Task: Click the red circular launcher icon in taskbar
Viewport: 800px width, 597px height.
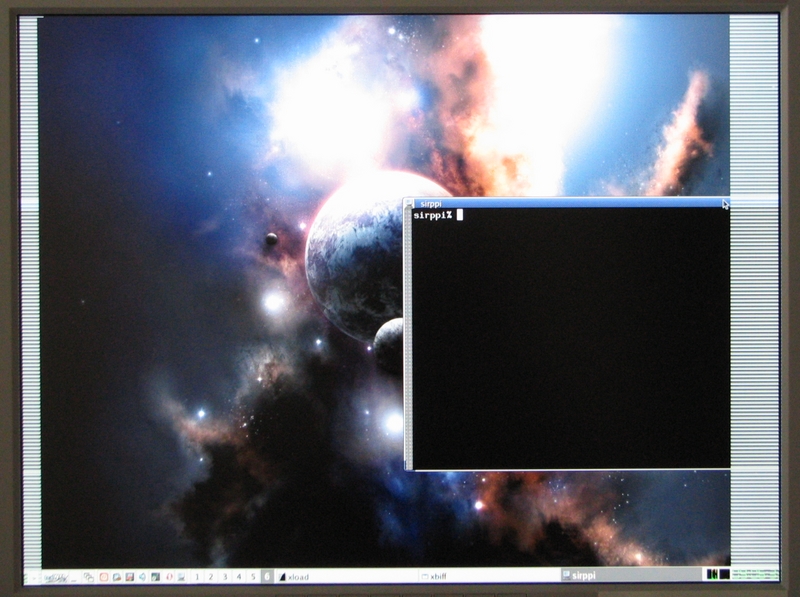Action: [x=104, y=577]
